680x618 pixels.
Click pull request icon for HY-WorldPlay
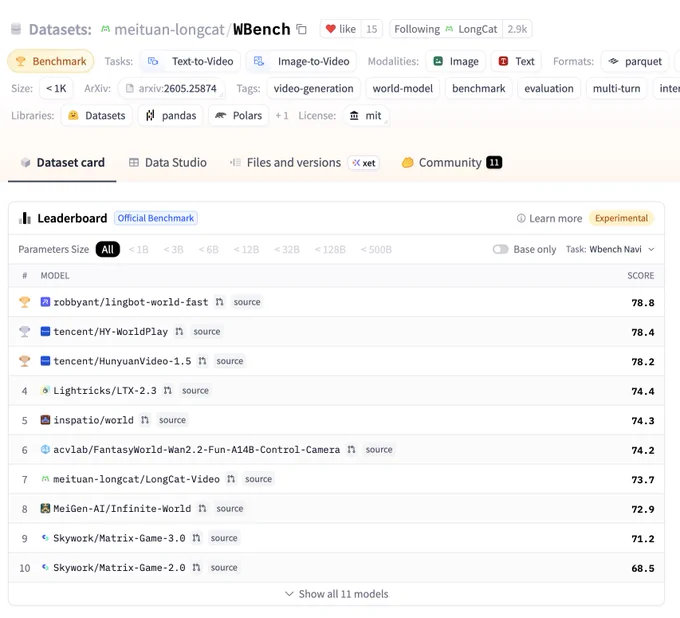[x=179, y=331]
